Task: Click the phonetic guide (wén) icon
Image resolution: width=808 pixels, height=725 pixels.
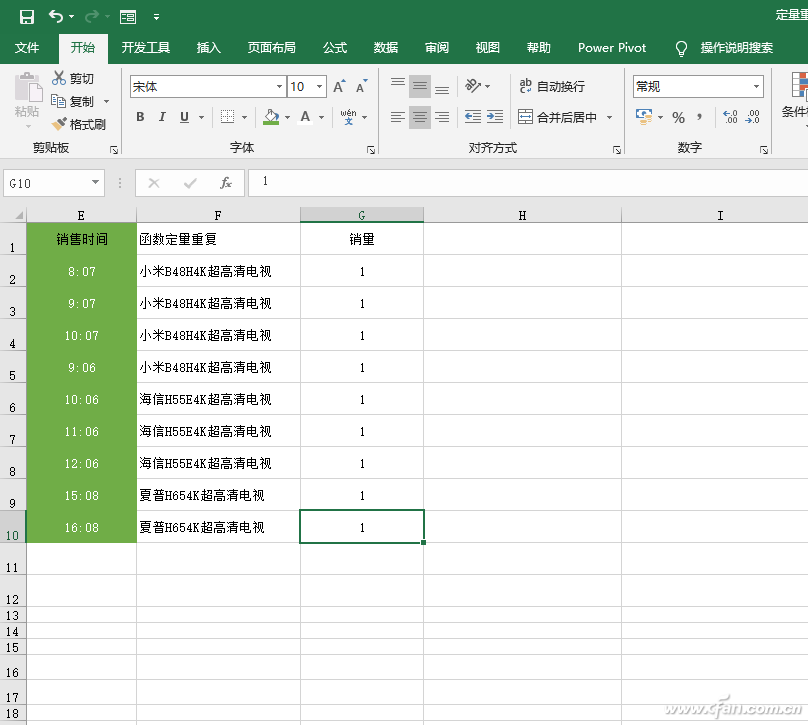Action: [x=348, y=117]
